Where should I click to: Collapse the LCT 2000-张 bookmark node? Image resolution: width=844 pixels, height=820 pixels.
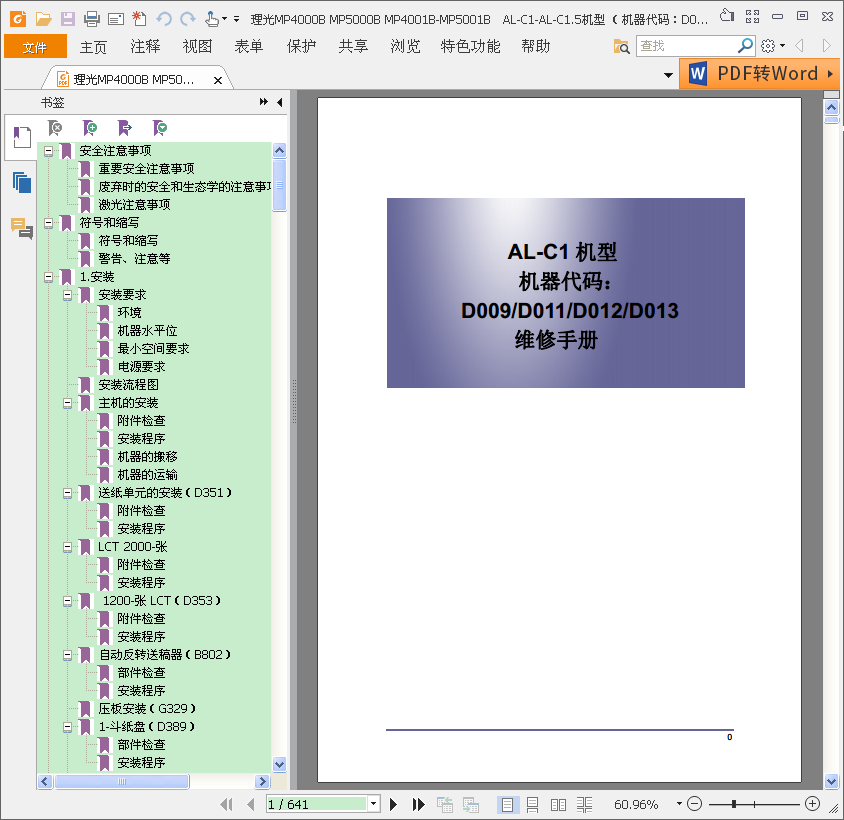pyautogui.click(x=67, y=547)
